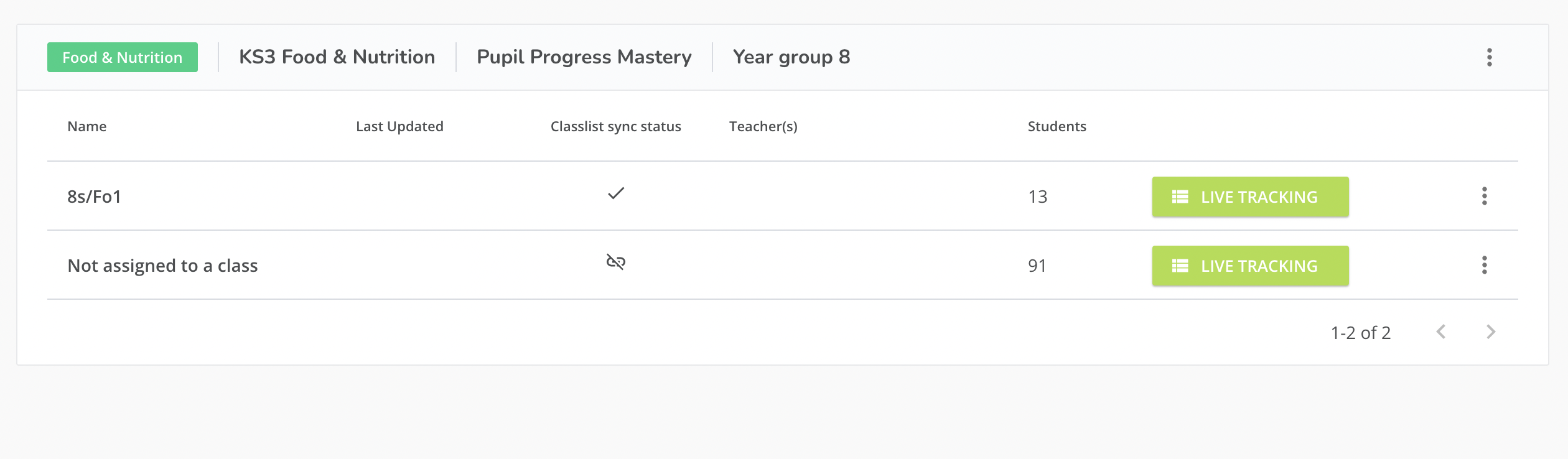Screen dimensions: 1568x459
Task: Click list icon in 8s/Fo1 Live Tracking button
Action: (x=1180, y=197)
